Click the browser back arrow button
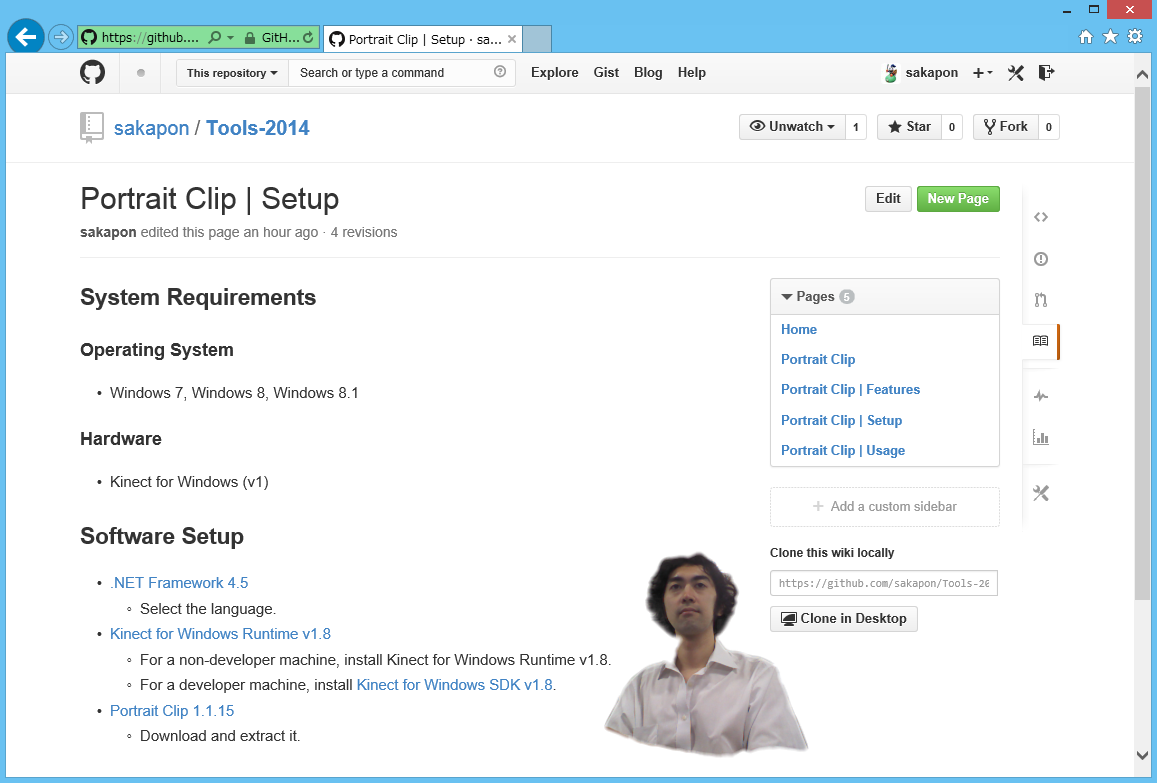 (x=26, y=36)
